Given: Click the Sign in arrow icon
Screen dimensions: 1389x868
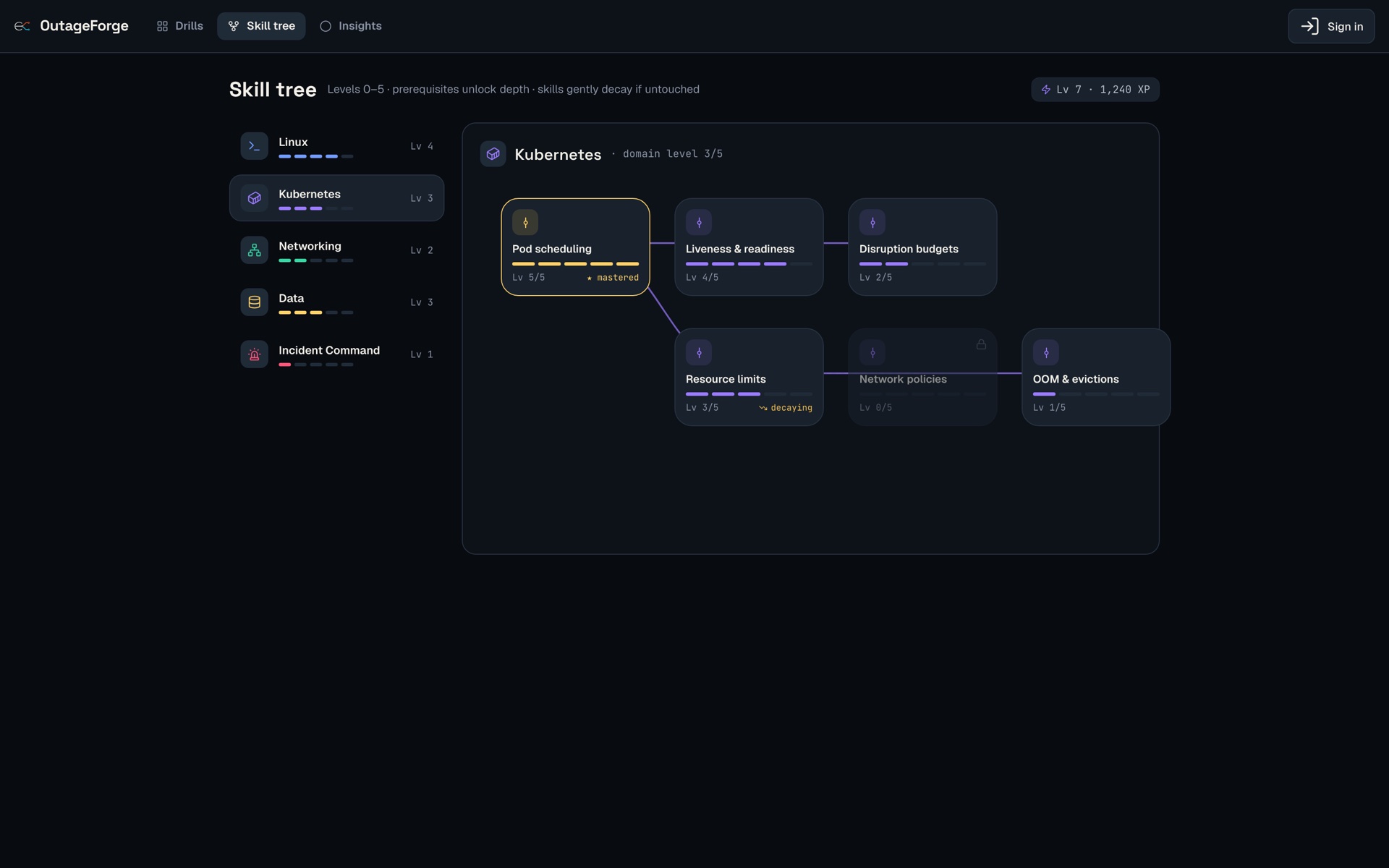Looking at the screenshot, I should click(x=1309, y=27).
